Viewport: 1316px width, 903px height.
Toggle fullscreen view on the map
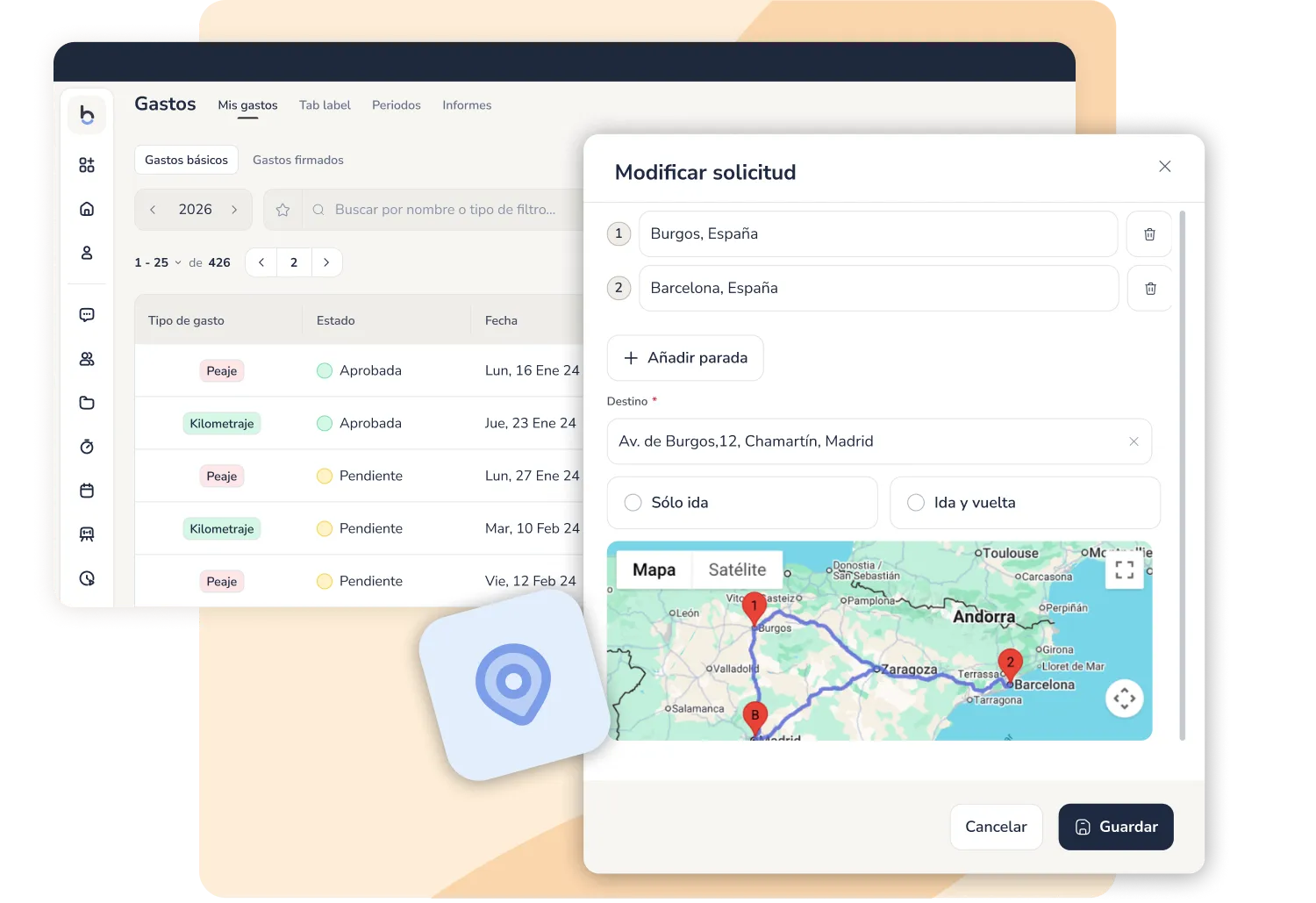(1125, 570)
